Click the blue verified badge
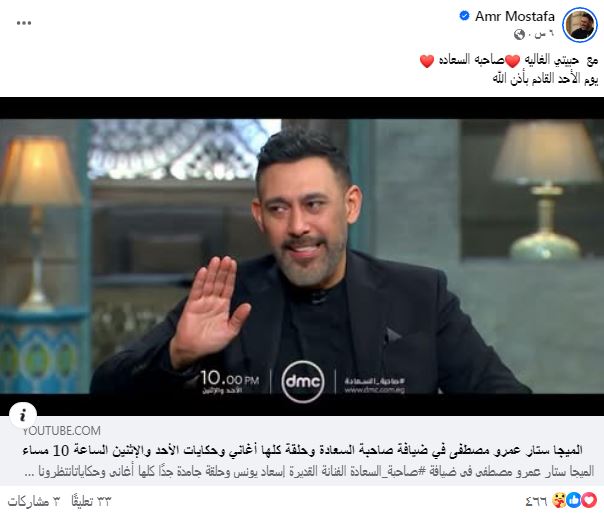 pos(465,16)
